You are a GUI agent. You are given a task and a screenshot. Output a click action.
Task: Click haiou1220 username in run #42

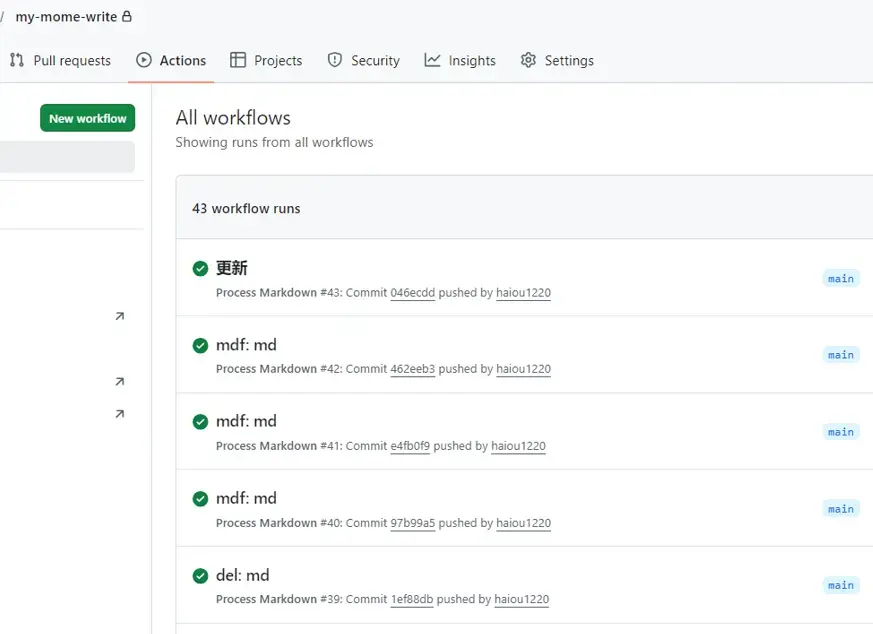523,369
